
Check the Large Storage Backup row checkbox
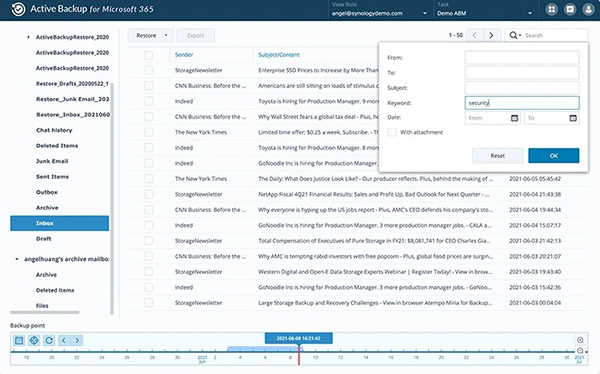(148, 303)
